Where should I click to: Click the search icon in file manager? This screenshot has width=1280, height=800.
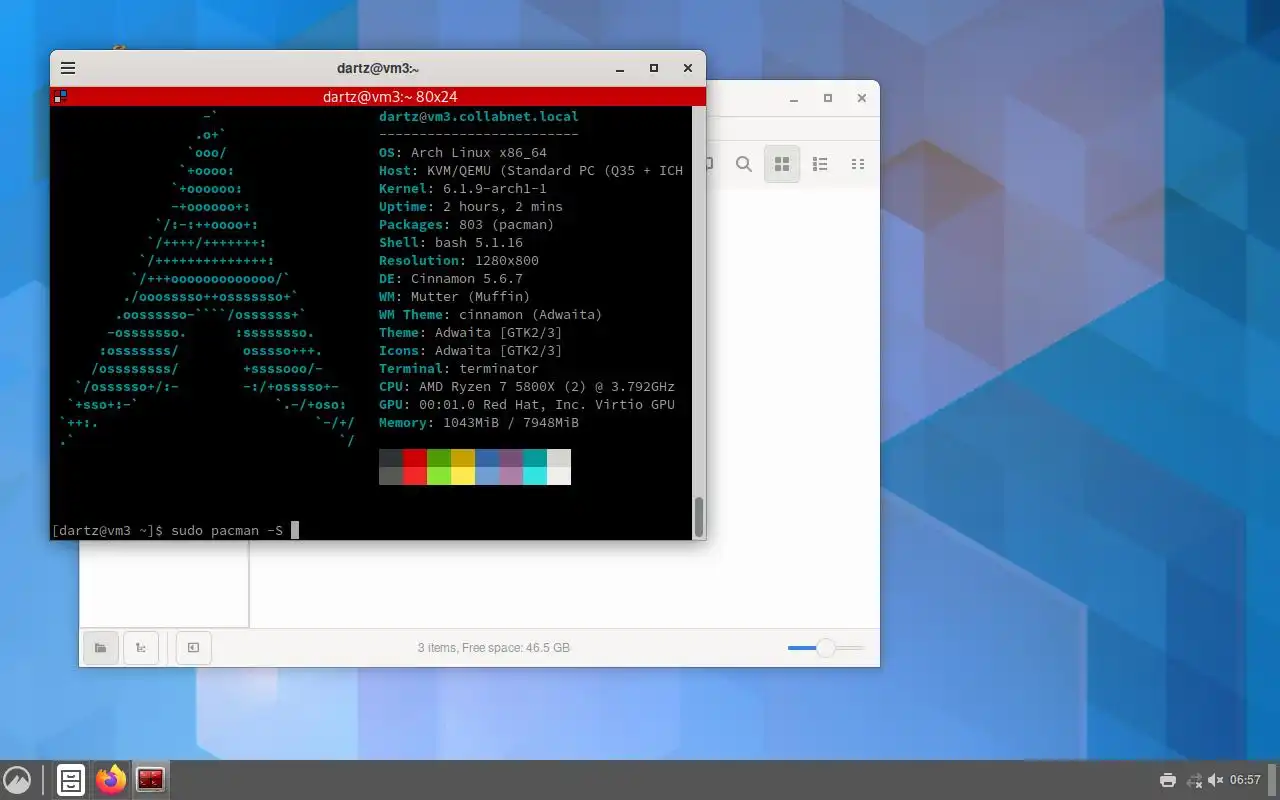coord(744,164)
